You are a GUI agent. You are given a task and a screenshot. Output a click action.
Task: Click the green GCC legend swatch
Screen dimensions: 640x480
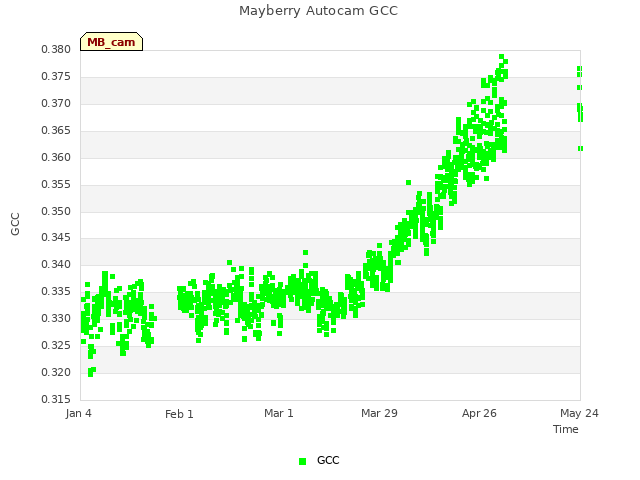[302, 461]
